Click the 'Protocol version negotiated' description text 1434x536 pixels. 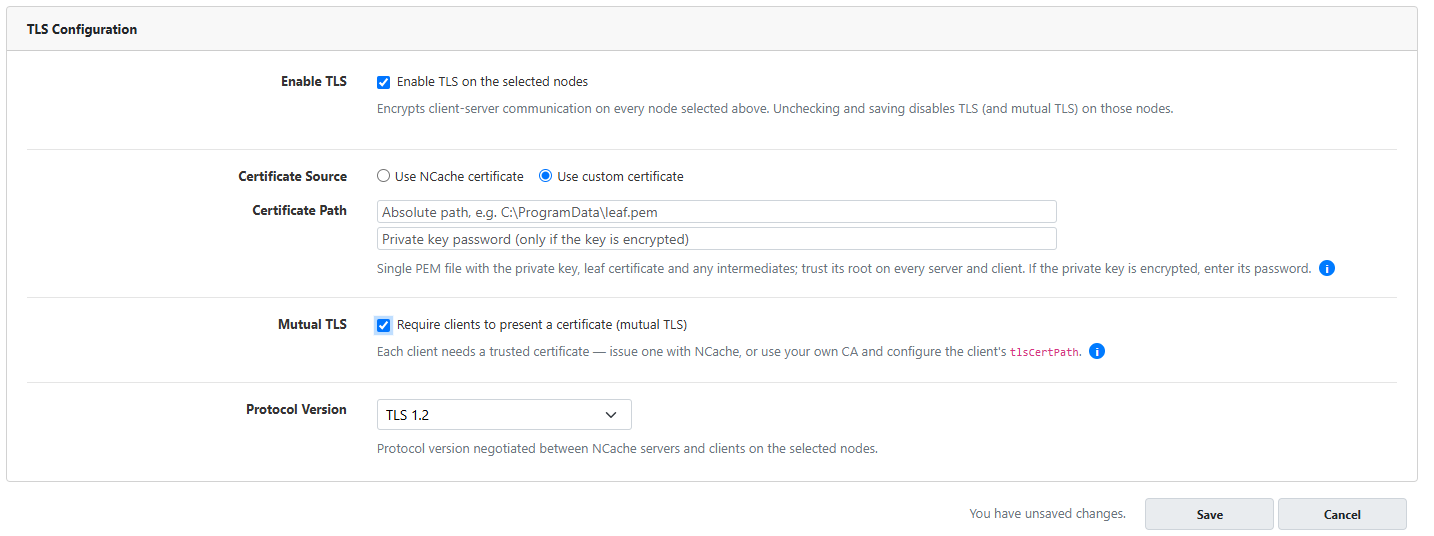click(x=627, y=449)
